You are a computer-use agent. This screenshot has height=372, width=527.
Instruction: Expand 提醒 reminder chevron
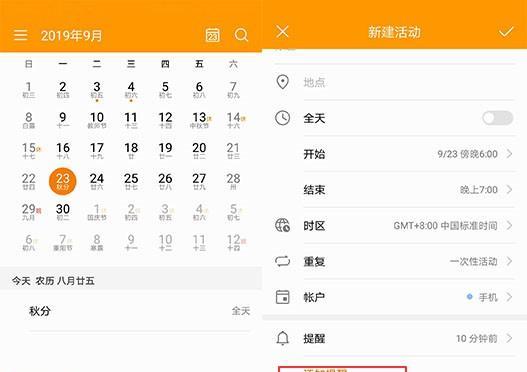pos(509,338)
